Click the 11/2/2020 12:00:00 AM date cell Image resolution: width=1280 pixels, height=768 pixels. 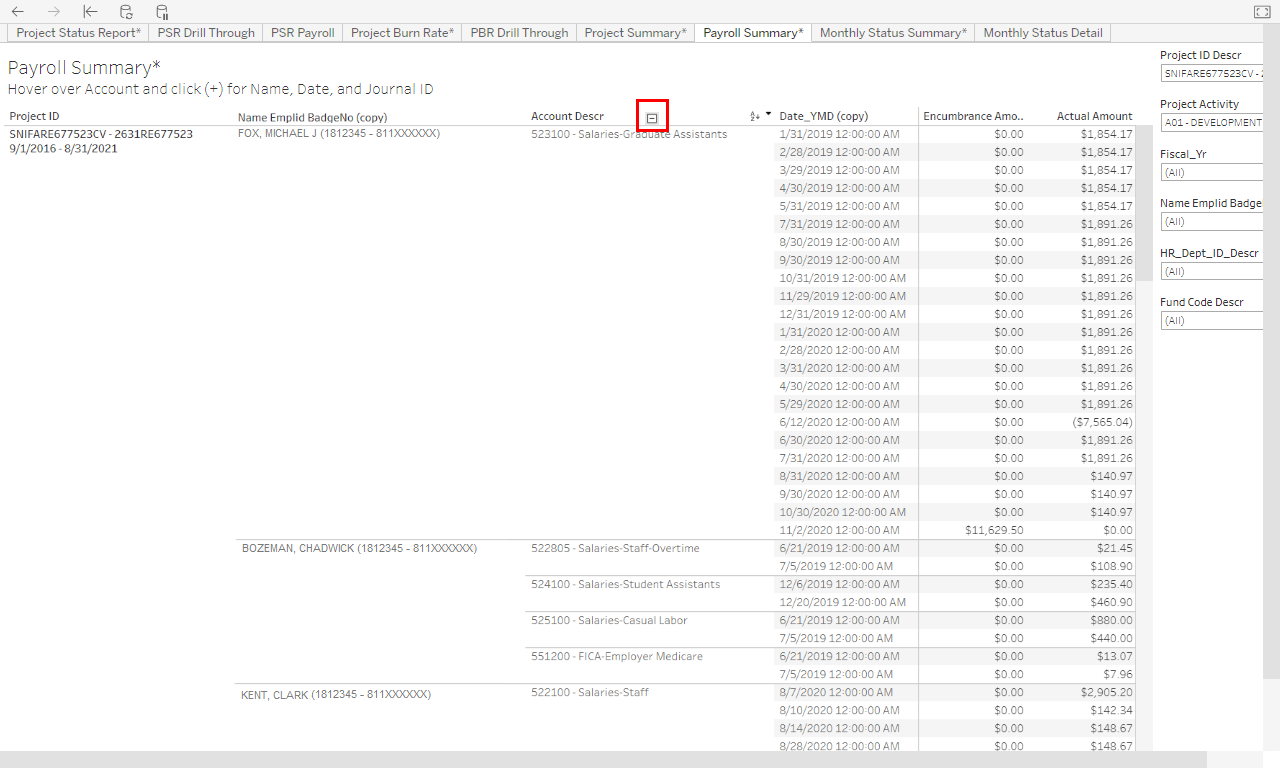(839, 530)
